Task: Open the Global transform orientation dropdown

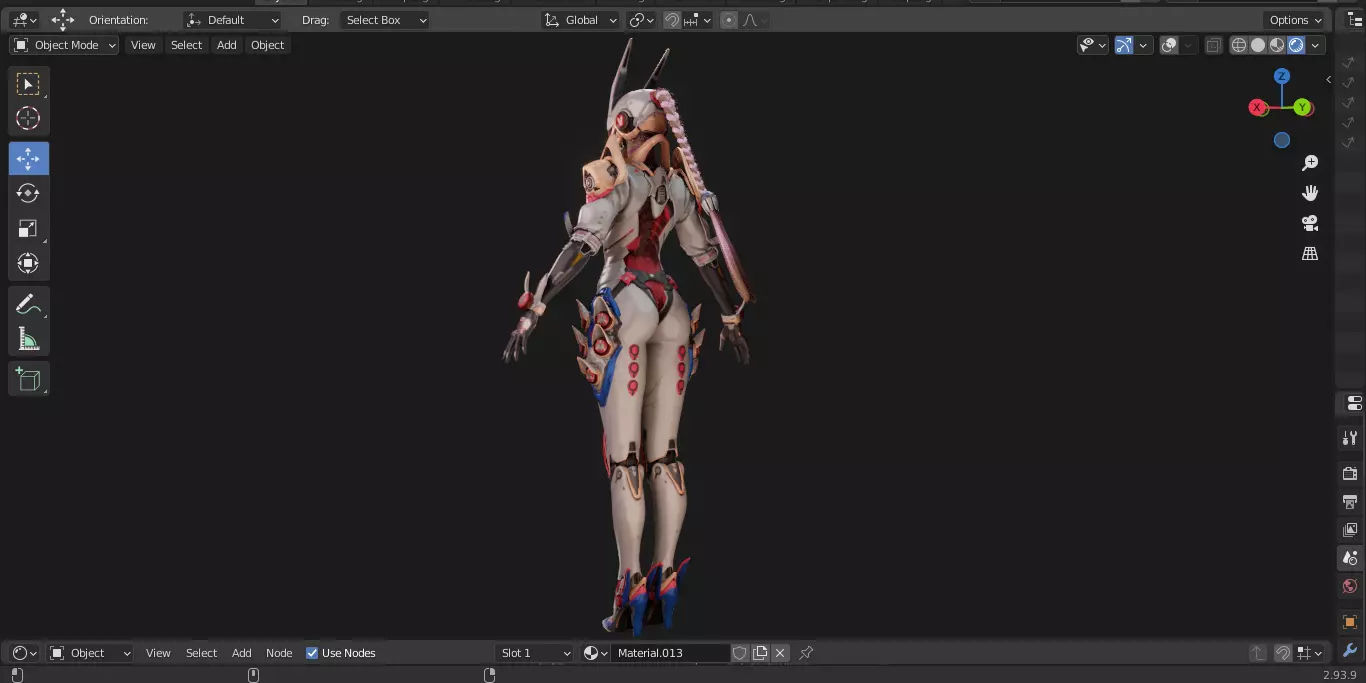Action: point(581,20)
